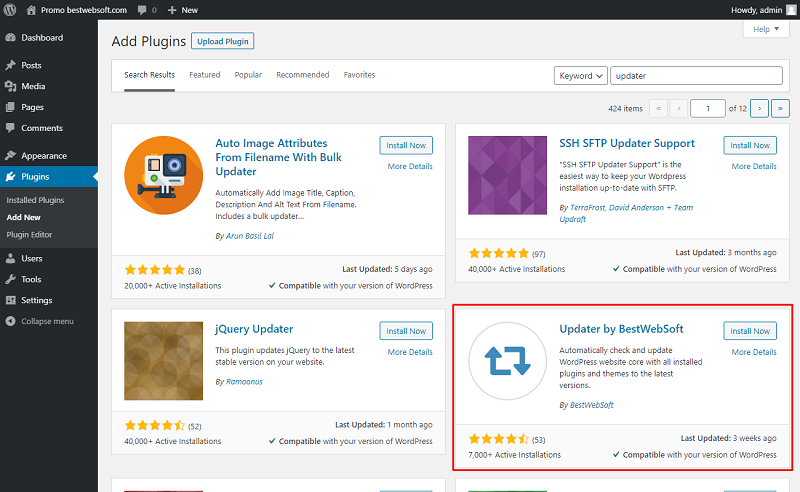Click the Collapse menu label

pos(47,322)
